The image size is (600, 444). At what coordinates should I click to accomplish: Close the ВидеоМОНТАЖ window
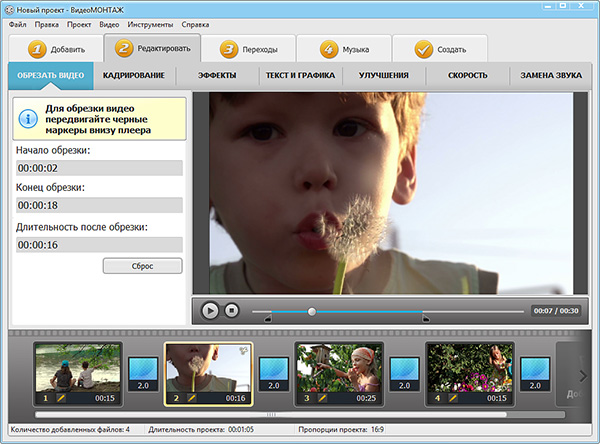click(x=582, y=6)
